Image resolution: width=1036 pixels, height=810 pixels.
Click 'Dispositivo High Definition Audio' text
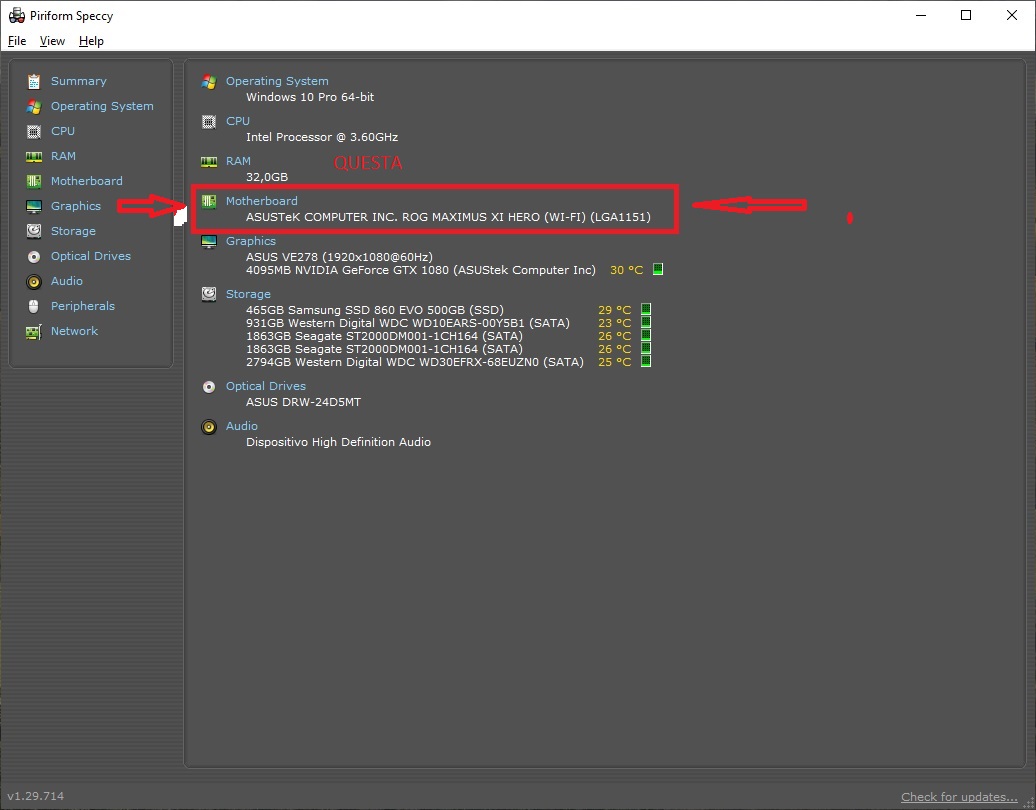(338, 442)
